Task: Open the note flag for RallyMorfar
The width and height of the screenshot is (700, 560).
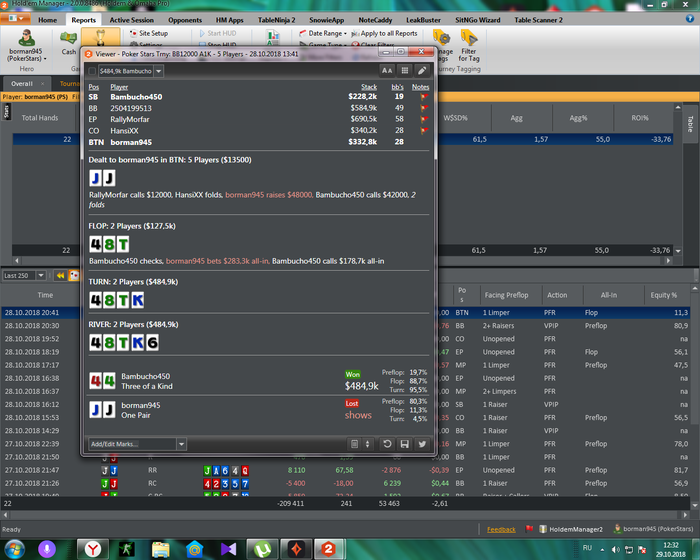Action: pyautogui.click(x=424, y=119)
